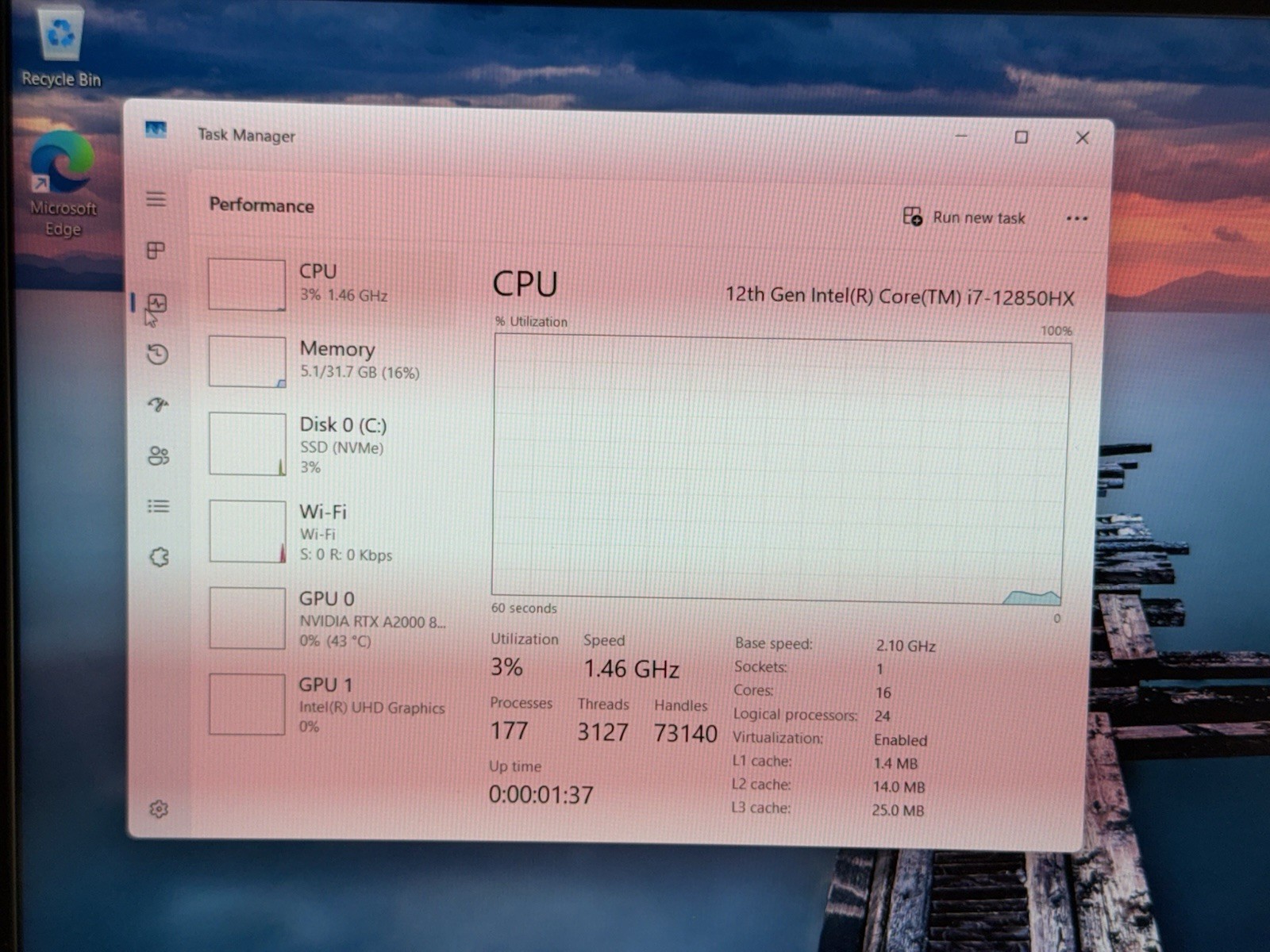The width and height of the screenshot is (1270, 952).
Task: Open the Details page icon
Action: [158, 506]
